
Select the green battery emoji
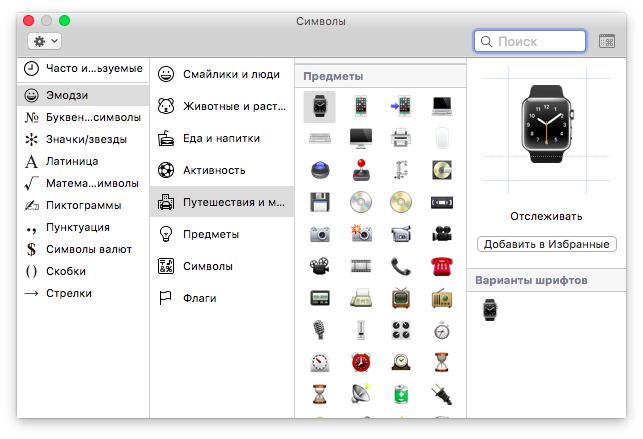point(401,394)
